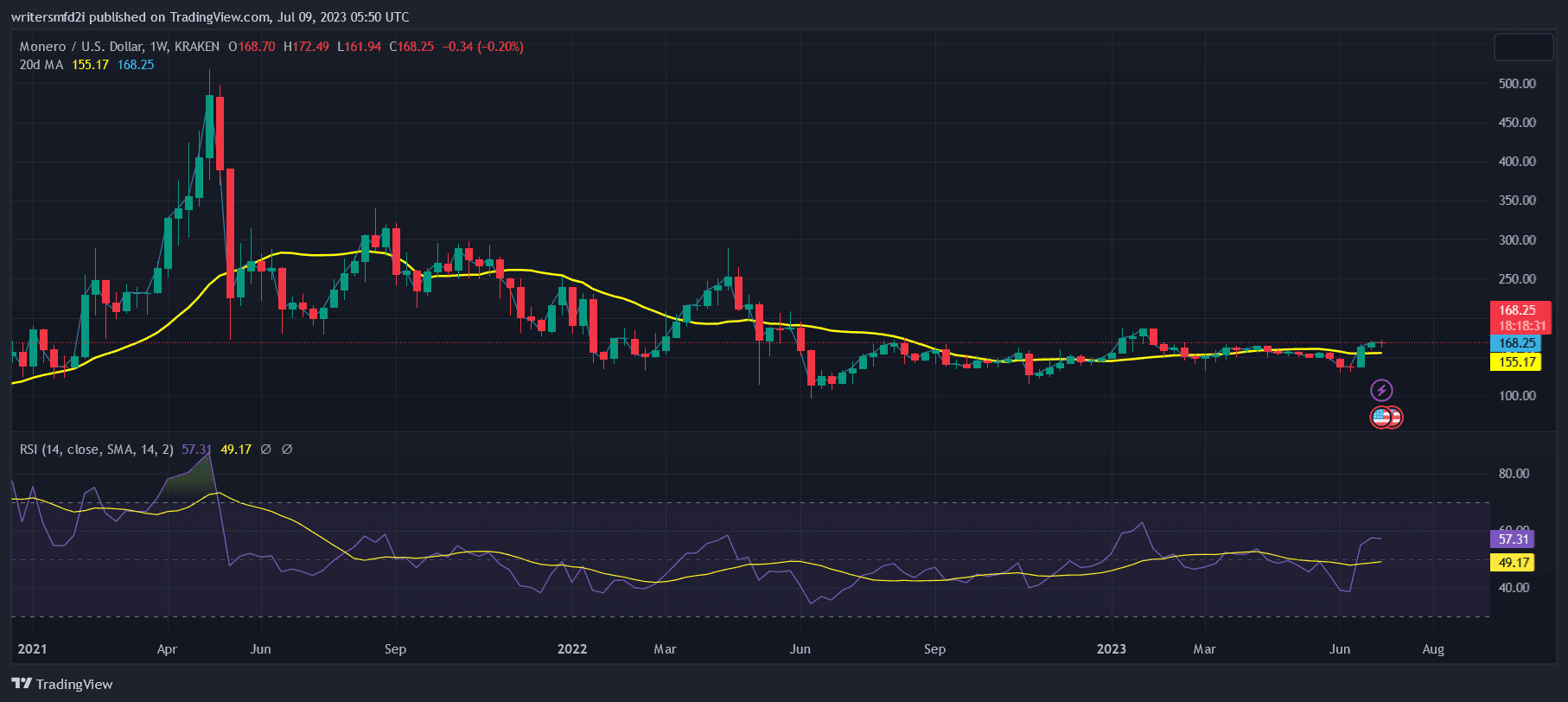Click the Aug label on time axis

(x=1432, y=649)
